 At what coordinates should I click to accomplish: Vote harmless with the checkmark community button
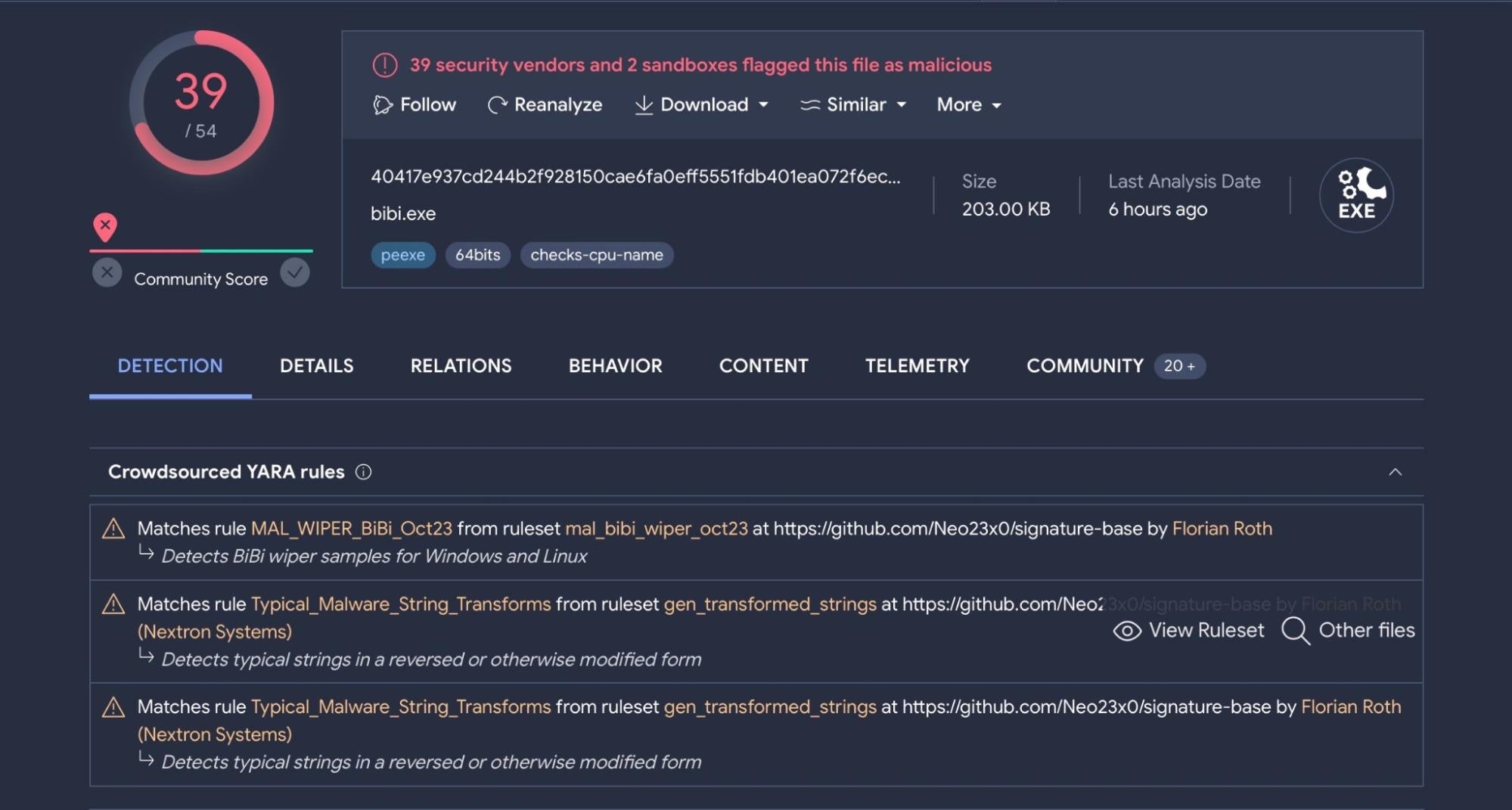point(295,272)
